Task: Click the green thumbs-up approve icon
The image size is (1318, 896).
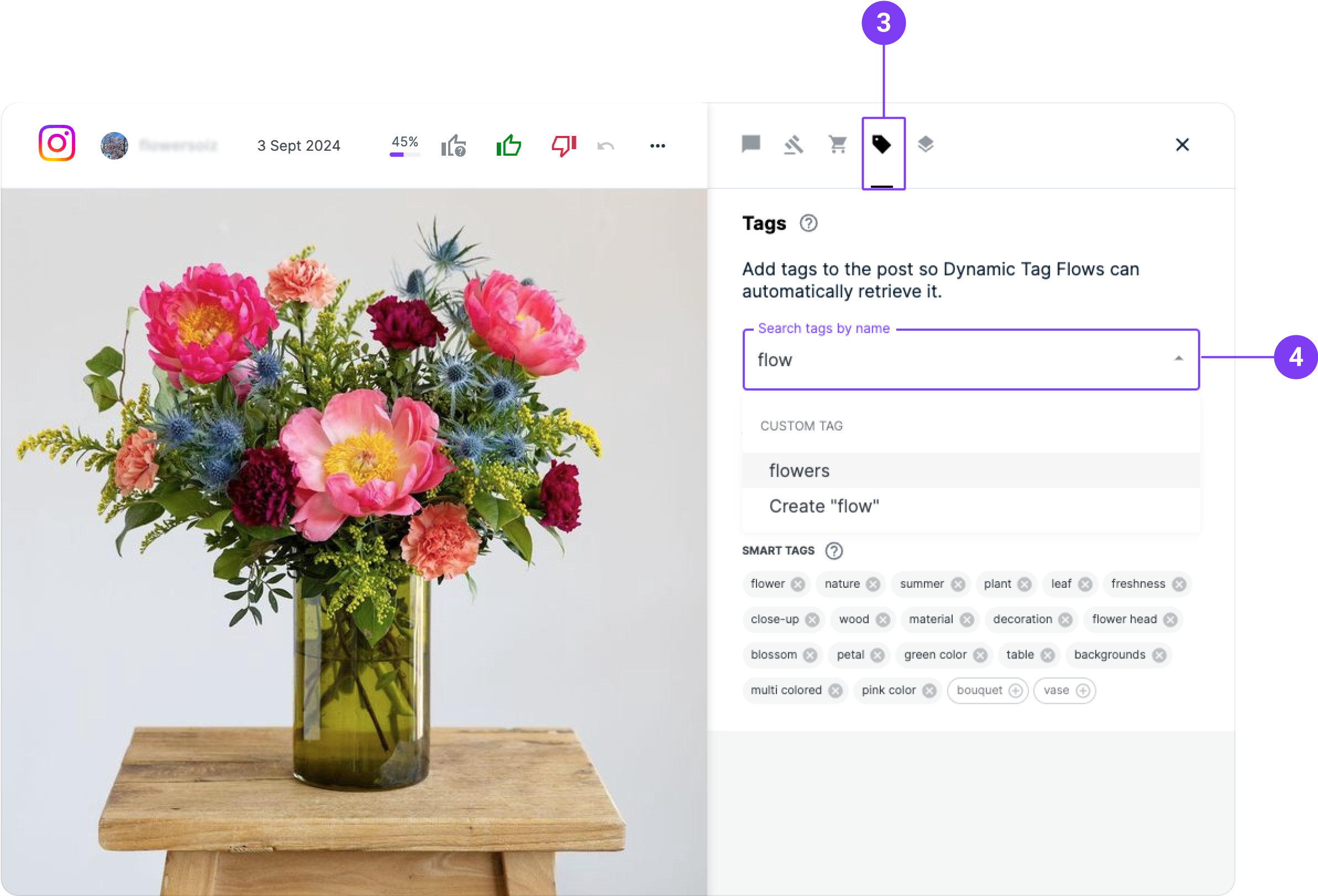Action: 508,146
